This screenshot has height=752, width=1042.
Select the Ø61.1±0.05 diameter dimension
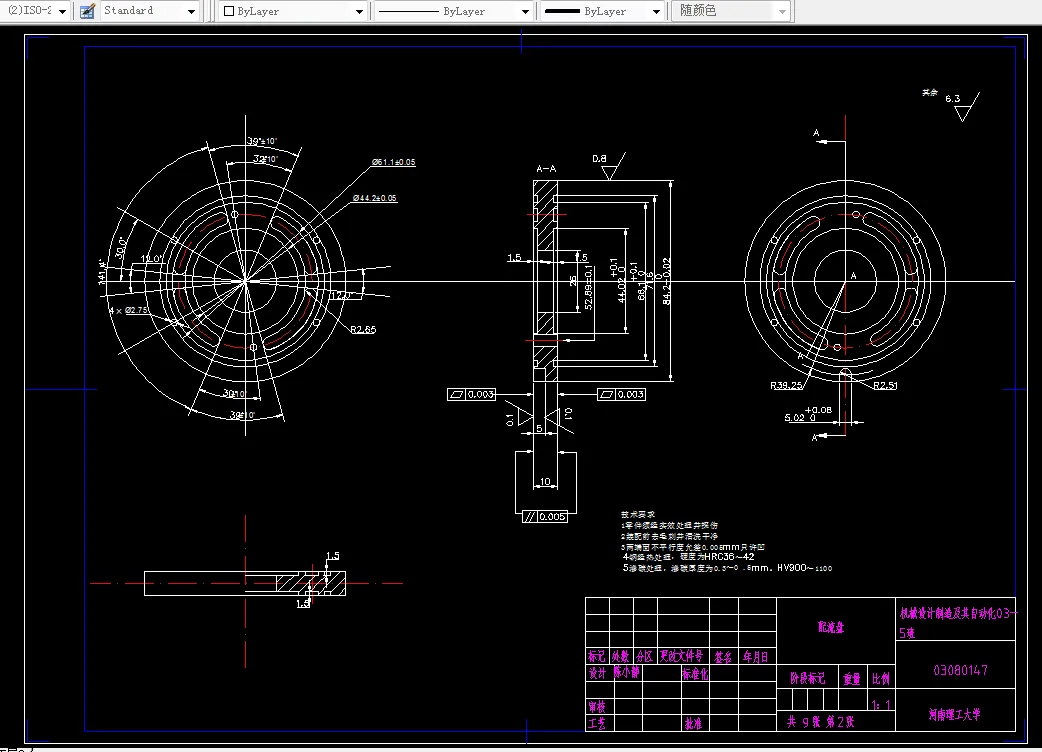(x=393, y=162)
